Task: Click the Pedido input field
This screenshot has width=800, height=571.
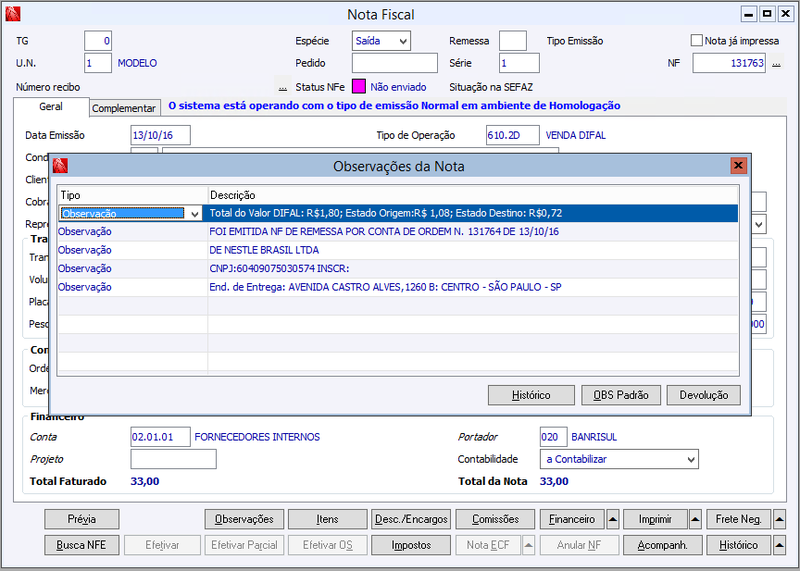Action: click(394, 63)
